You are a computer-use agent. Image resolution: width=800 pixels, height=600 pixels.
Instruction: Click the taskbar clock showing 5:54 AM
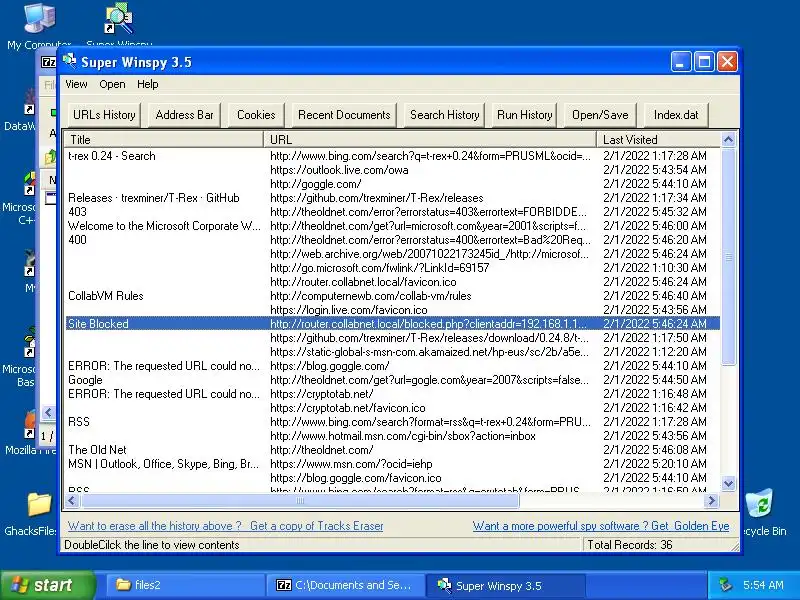tap(763, 585)
